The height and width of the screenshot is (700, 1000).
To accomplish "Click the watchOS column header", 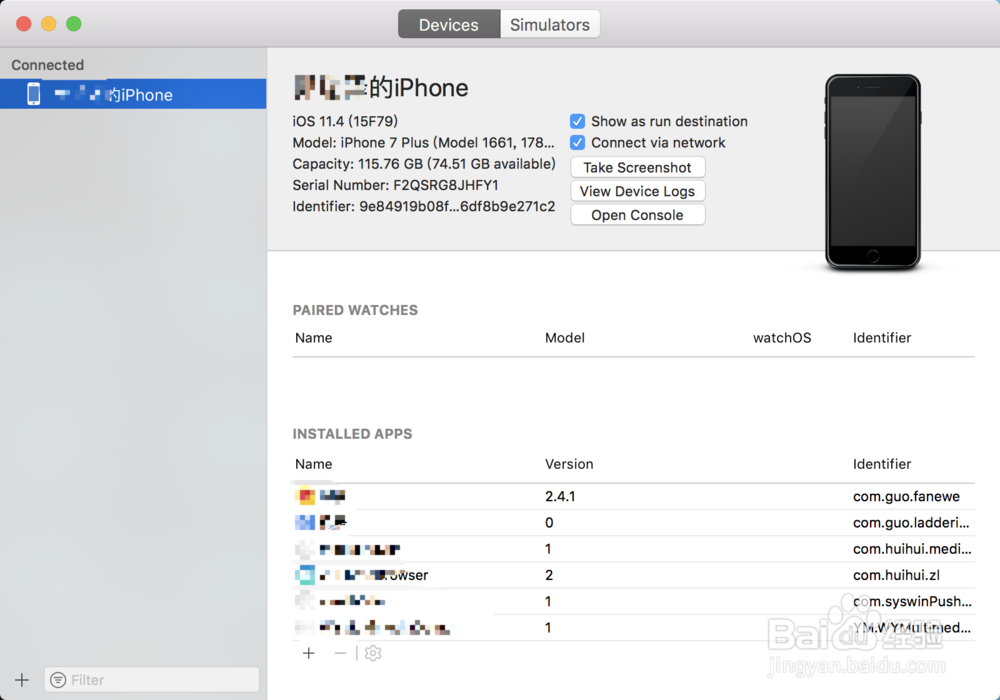I will pos(782,337).
